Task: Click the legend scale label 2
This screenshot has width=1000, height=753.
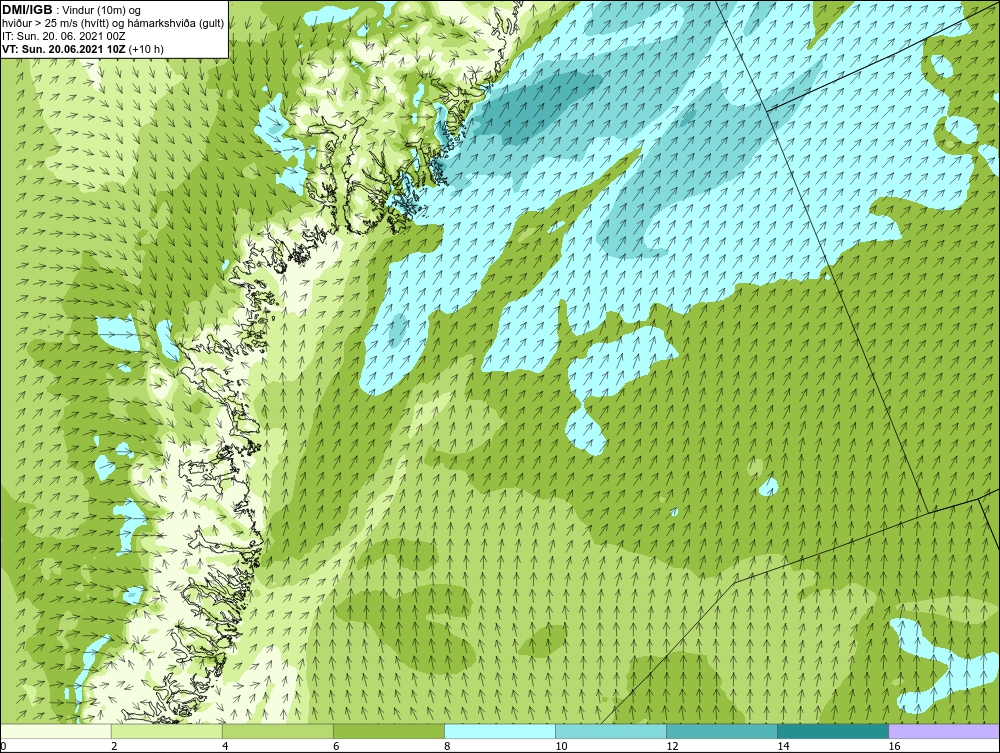Action: click(114, 746)
